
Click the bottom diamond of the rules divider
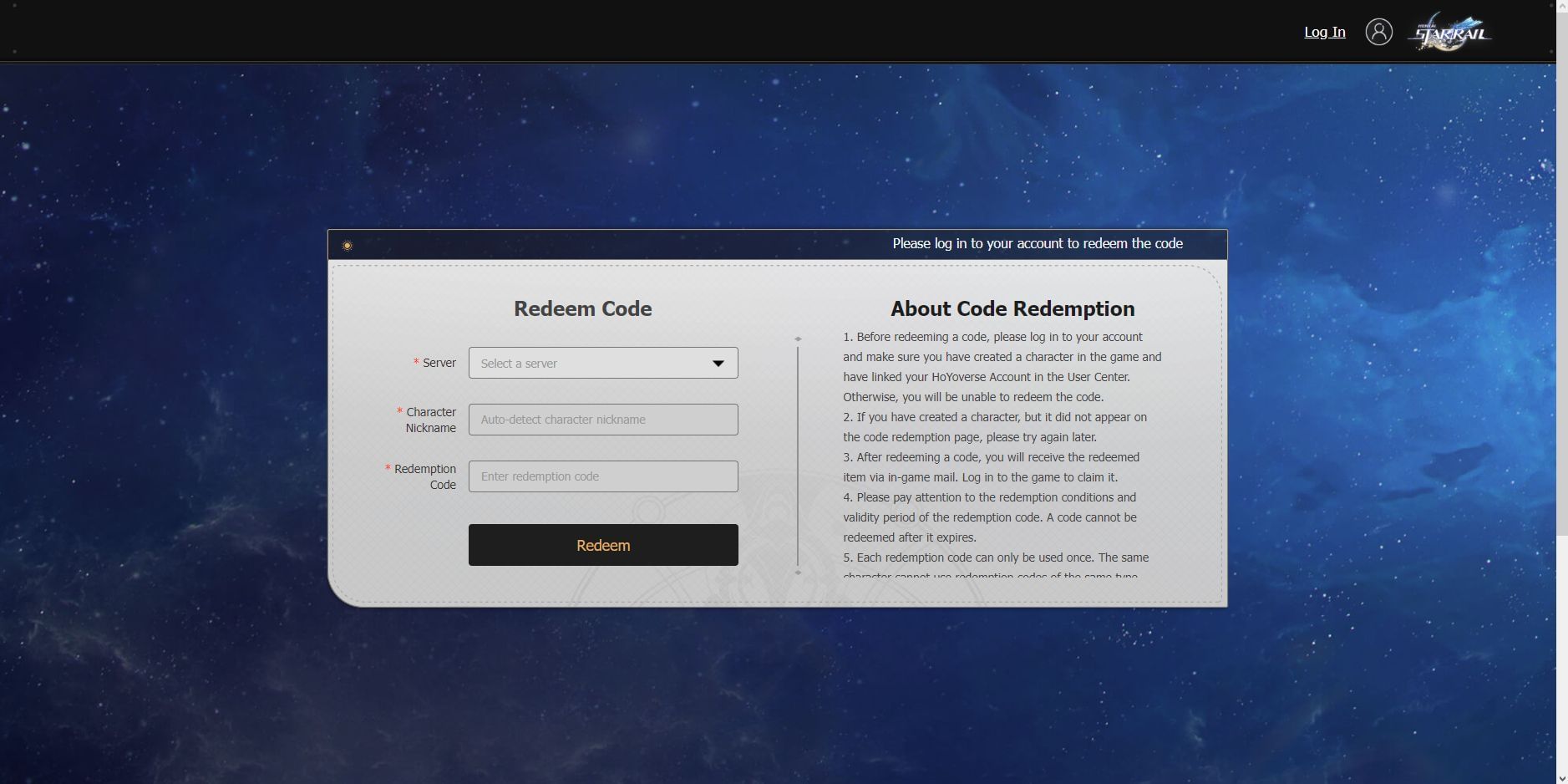coord(798,573)
